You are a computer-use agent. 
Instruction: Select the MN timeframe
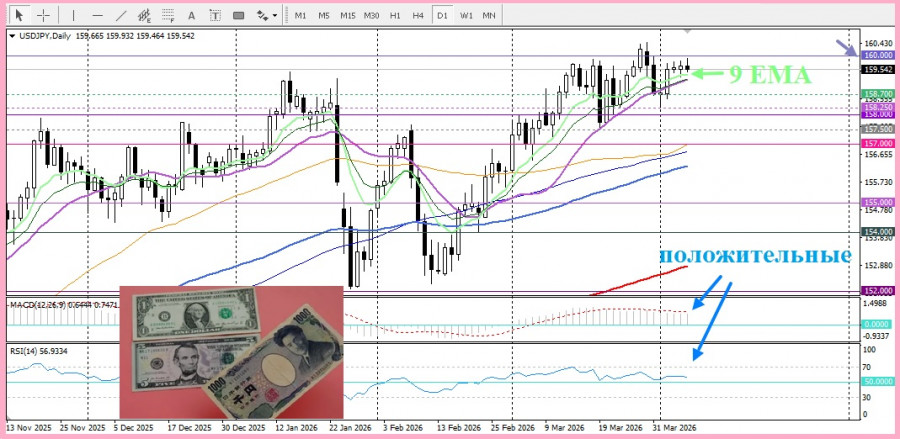coord(488,15)
